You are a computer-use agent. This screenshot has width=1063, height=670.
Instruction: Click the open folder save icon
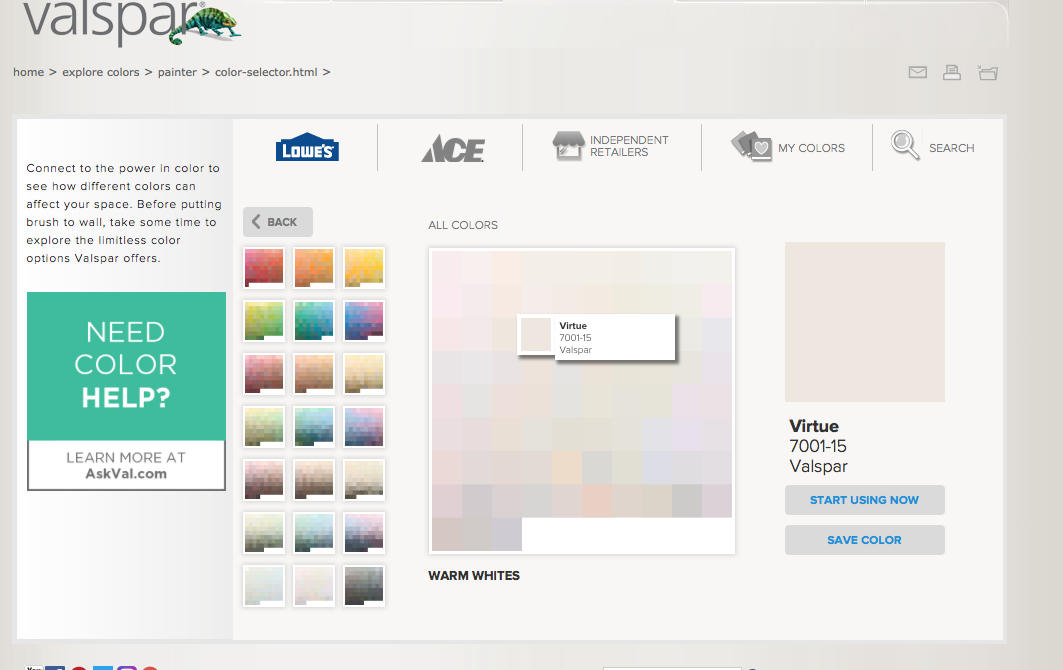point(988,72)
